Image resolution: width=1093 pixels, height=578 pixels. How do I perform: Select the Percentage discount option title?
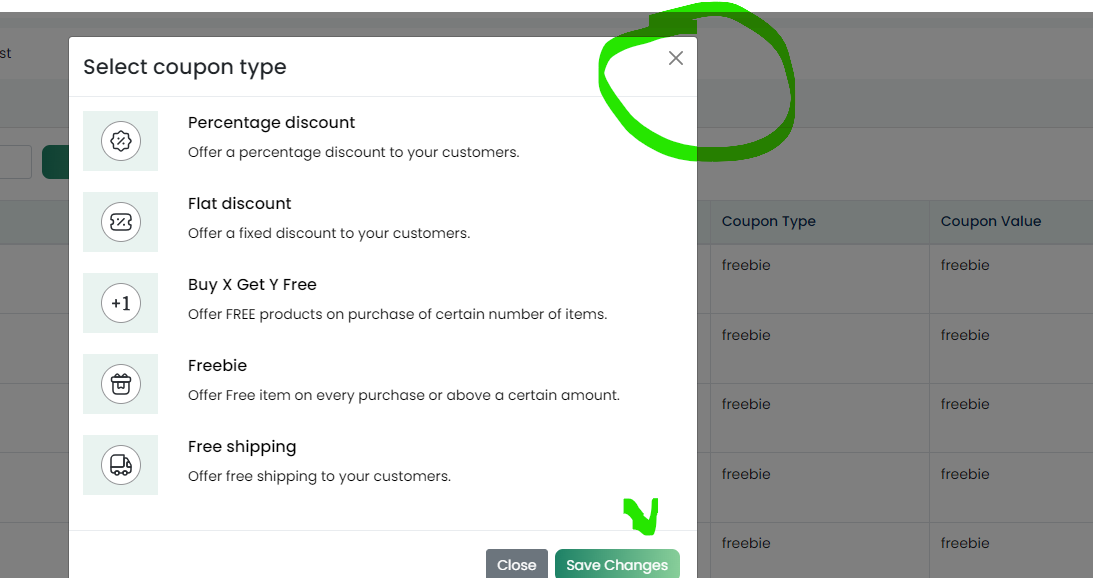271,123
